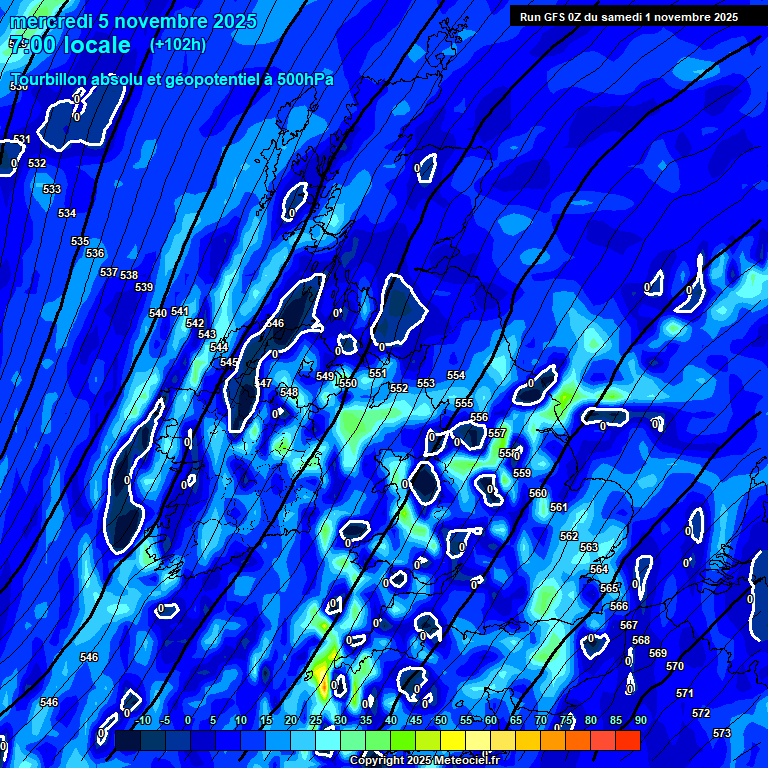Click the 546 geopotential contour label near bottom-left
Viewport: 768px width, 768px height.
(89, 657)
